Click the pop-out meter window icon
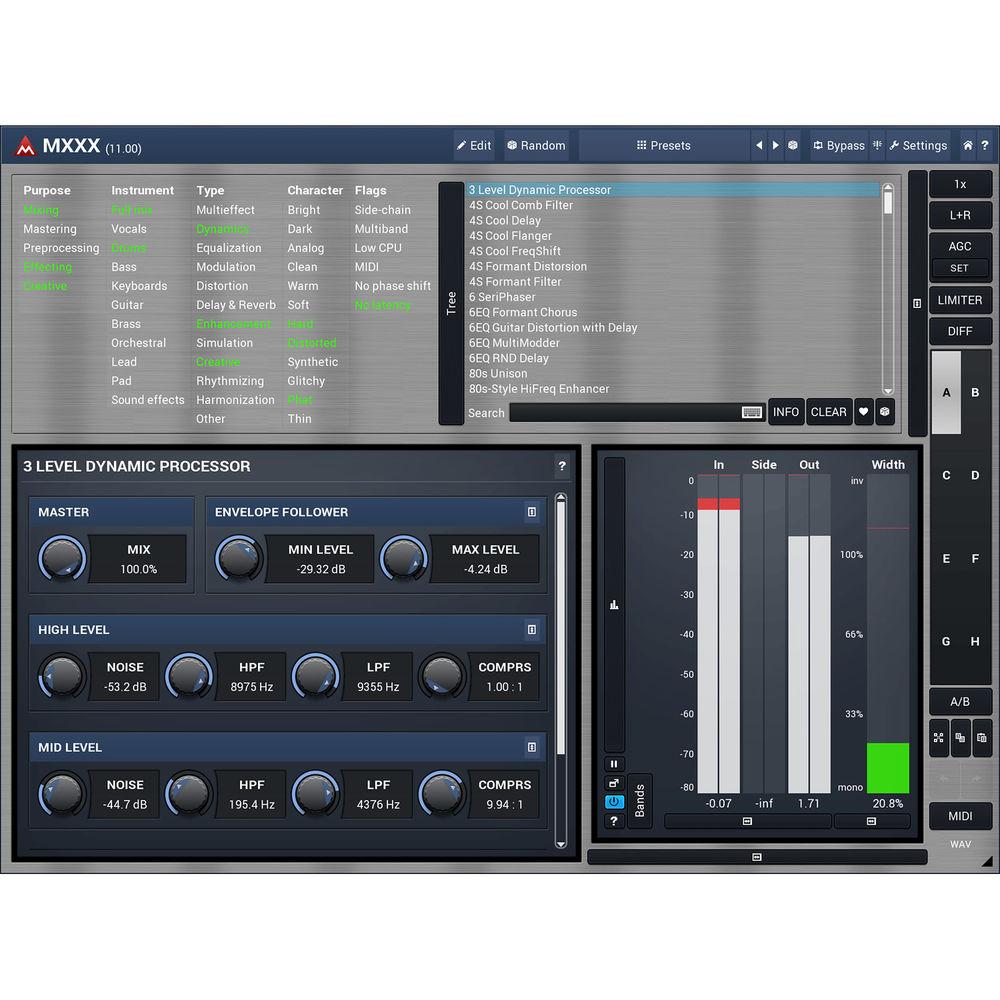 614,783
